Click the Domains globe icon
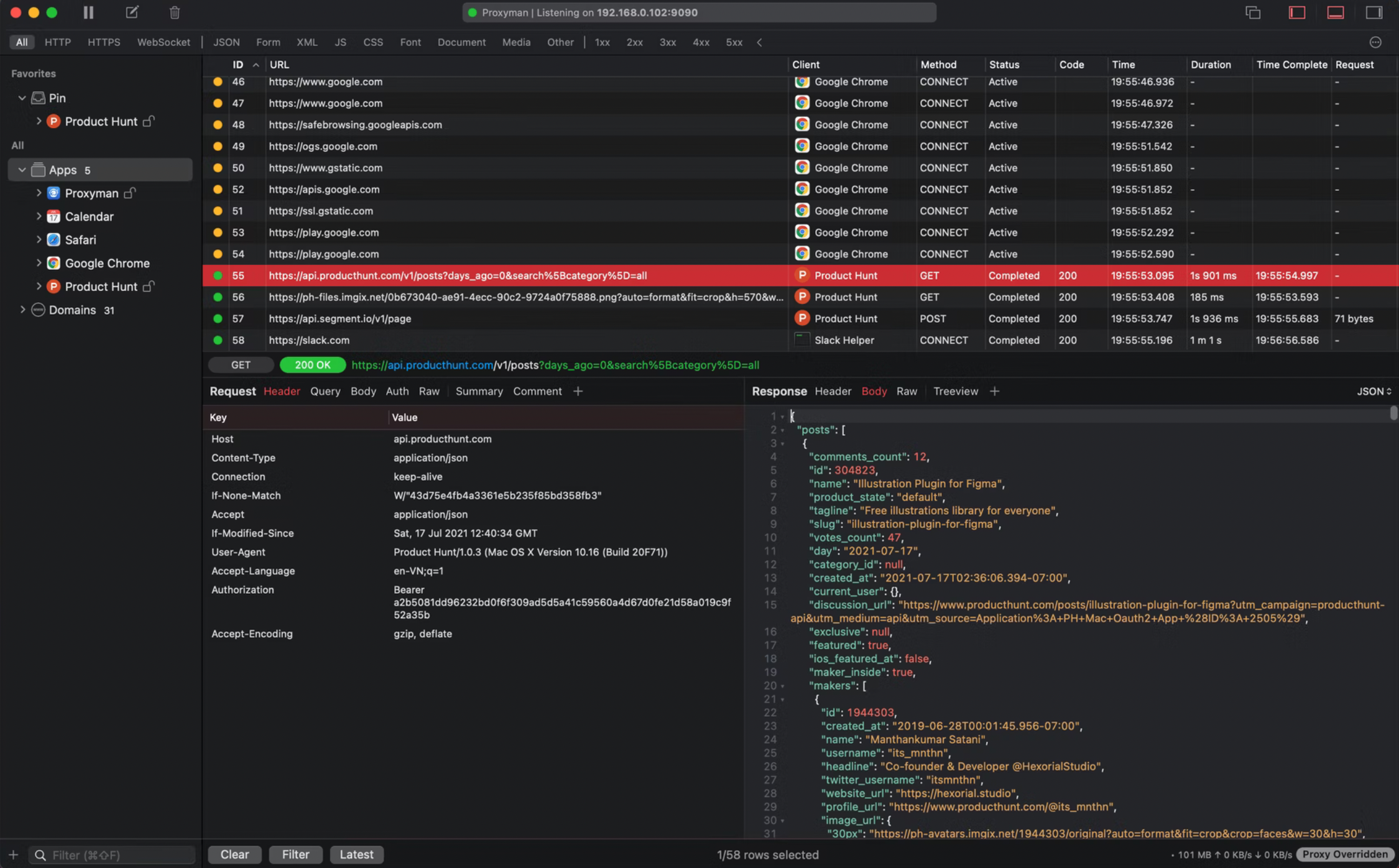 click(39, 310)
